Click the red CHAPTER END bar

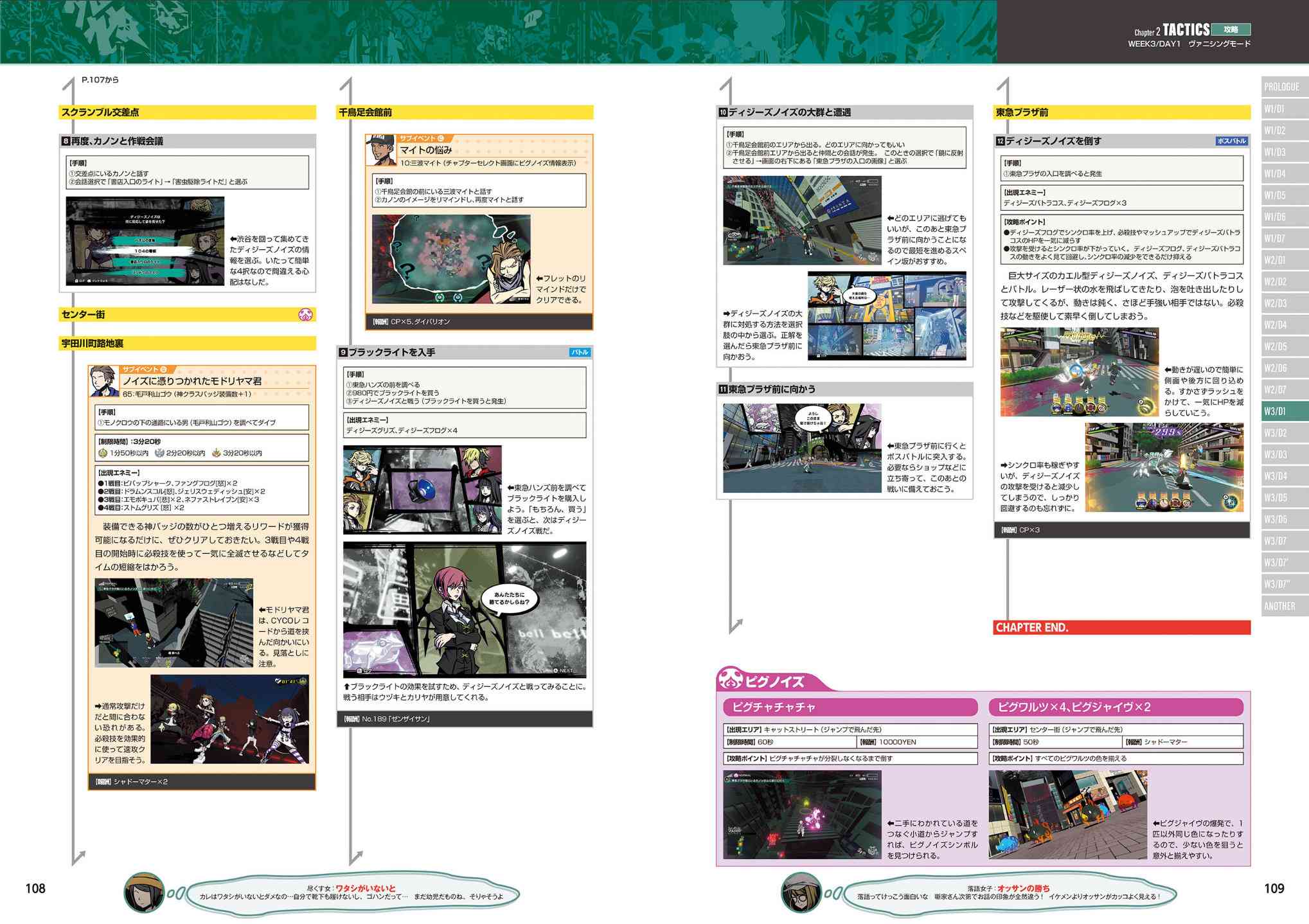coord(1121,627)
